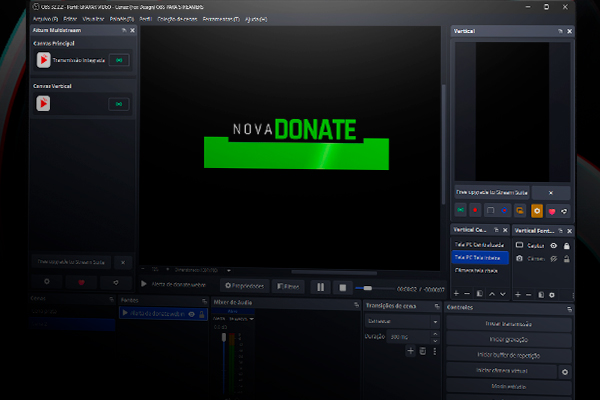This screenshot has width=600, height=400.
Task: Show the hidden Câmera vertical source
Action: click(x=554, y=259)
